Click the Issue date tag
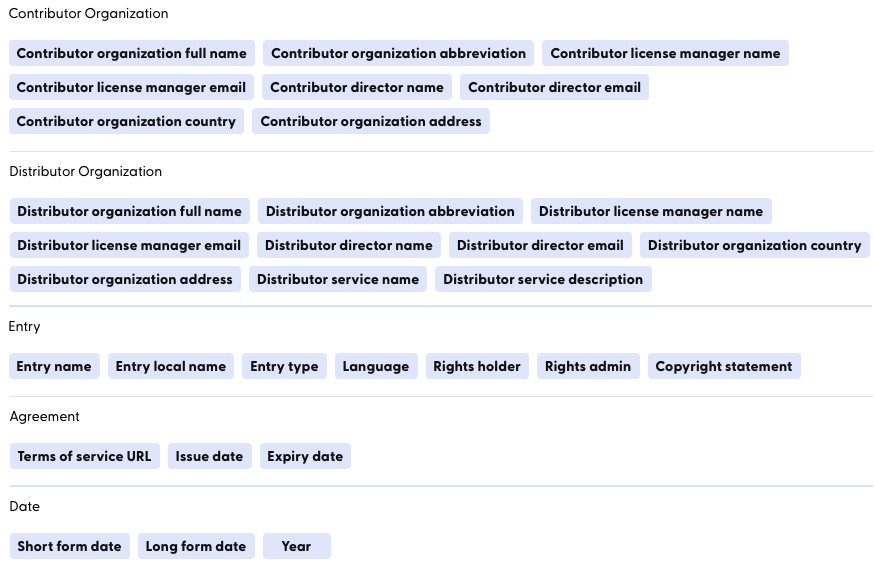 click(210, 456)
